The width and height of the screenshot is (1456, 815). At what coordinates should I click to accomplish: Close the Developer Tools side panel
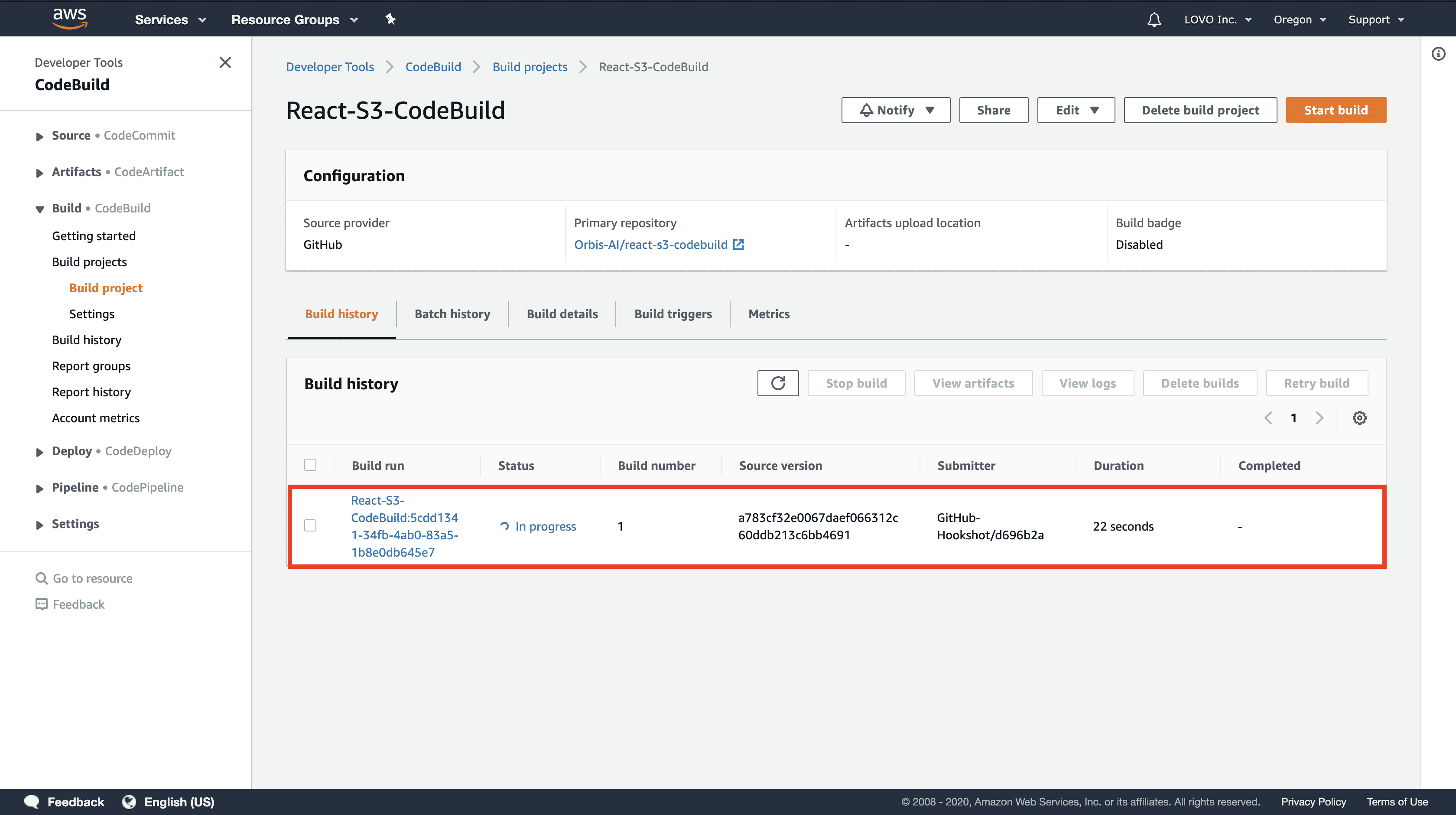tap(225, 62)
